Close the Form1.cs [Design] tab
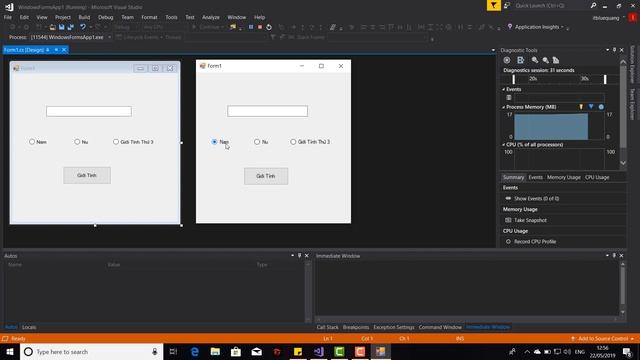 pyautogui.click(x=64, y=50)
